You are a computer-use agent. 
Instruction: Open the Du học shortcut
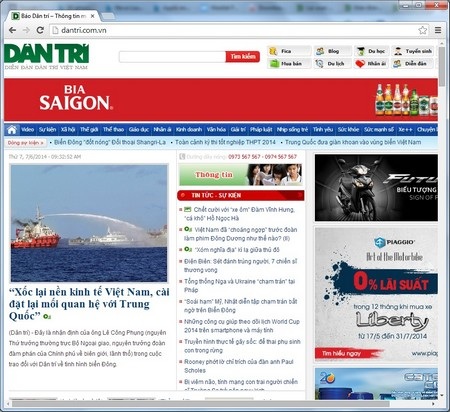pos(371,51)
